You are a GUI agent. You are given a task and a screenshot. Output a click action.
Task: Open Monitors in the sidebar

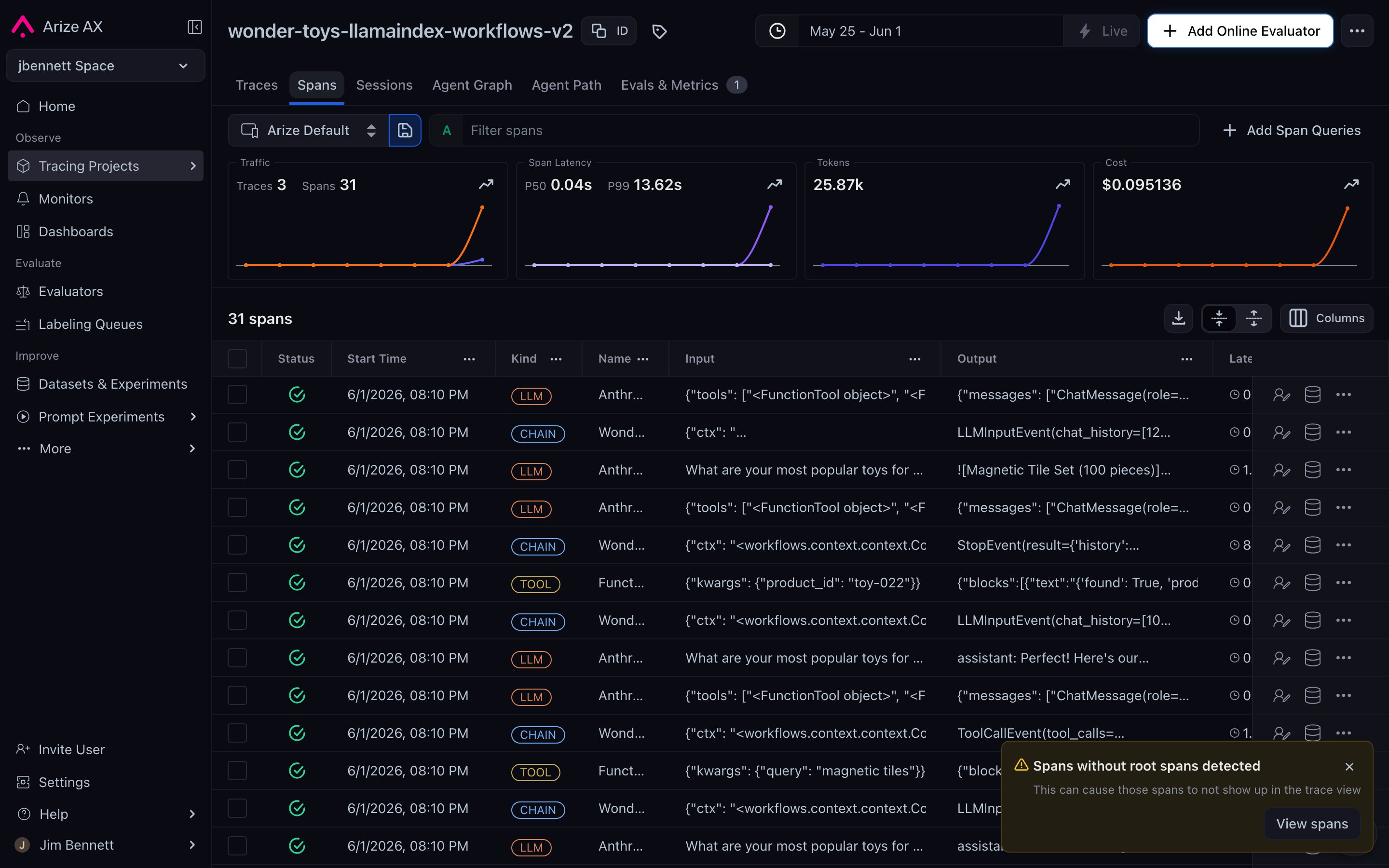106,199
